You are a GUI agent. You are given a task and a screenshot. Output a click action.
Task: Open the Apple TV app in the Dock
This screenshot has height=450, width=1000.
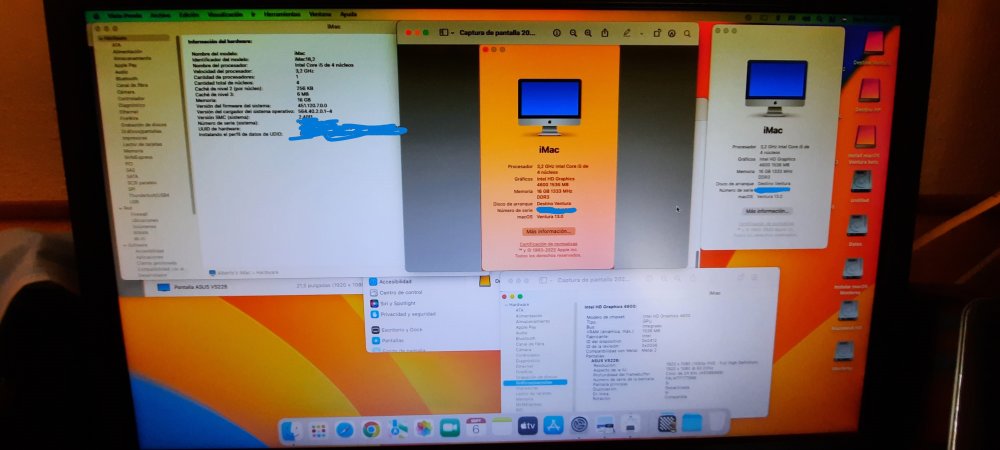(527, 425)
